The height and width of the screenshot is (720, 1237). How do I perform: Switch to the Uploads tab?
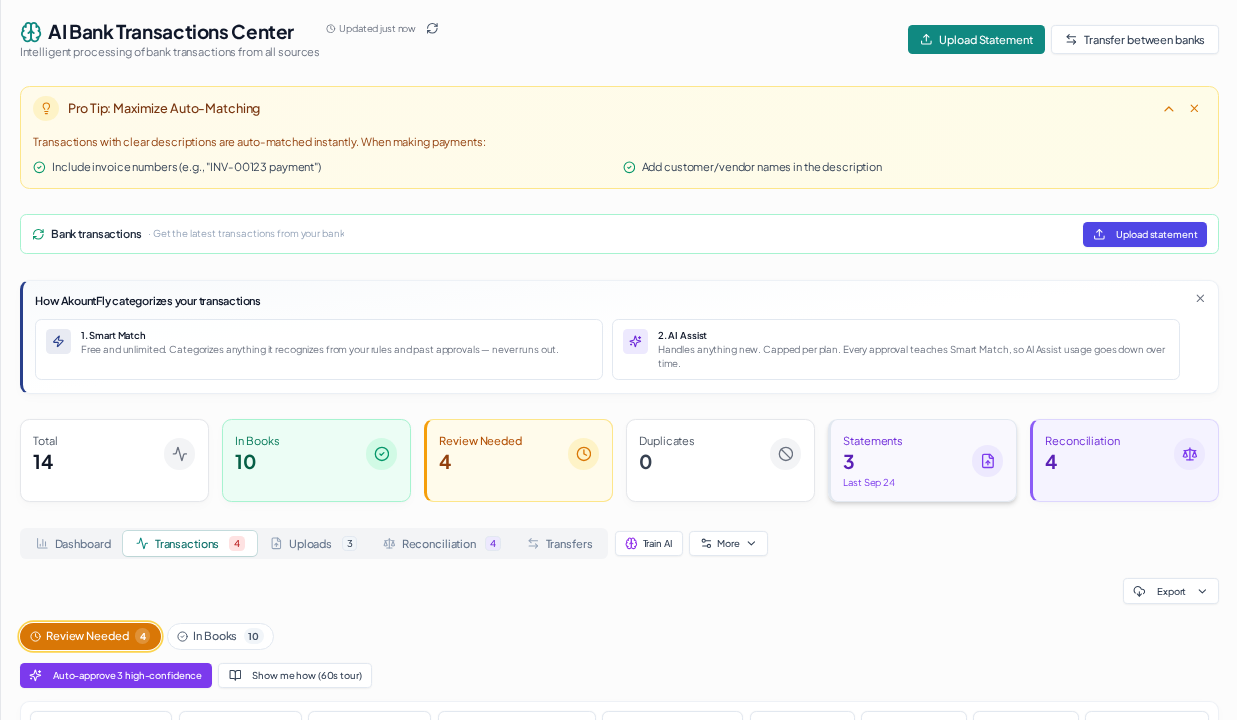pyautogui.click(x=313, y=544)
